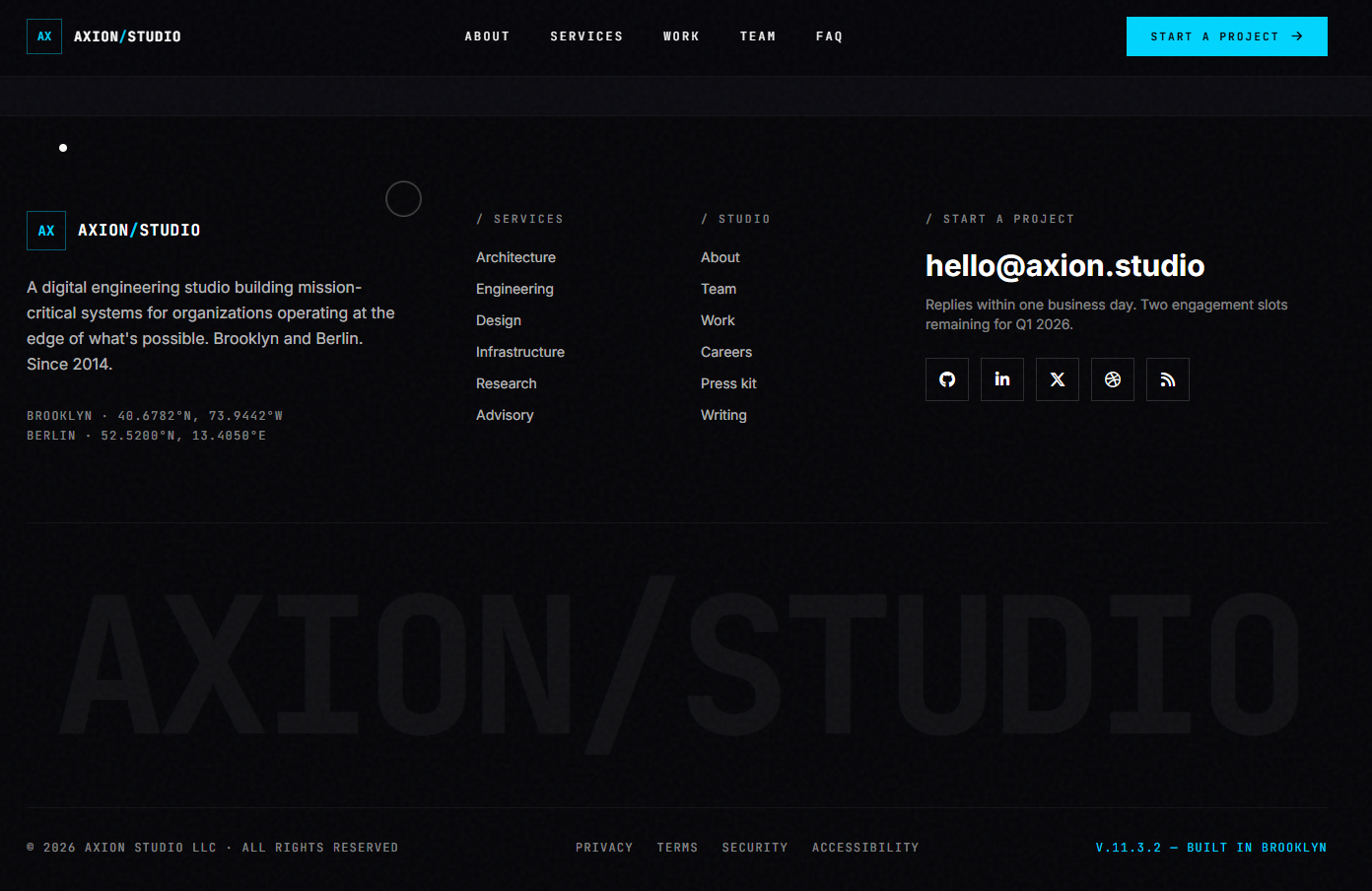Open the Security legal link
This screenshot has height=891, width=1372.
755,848
